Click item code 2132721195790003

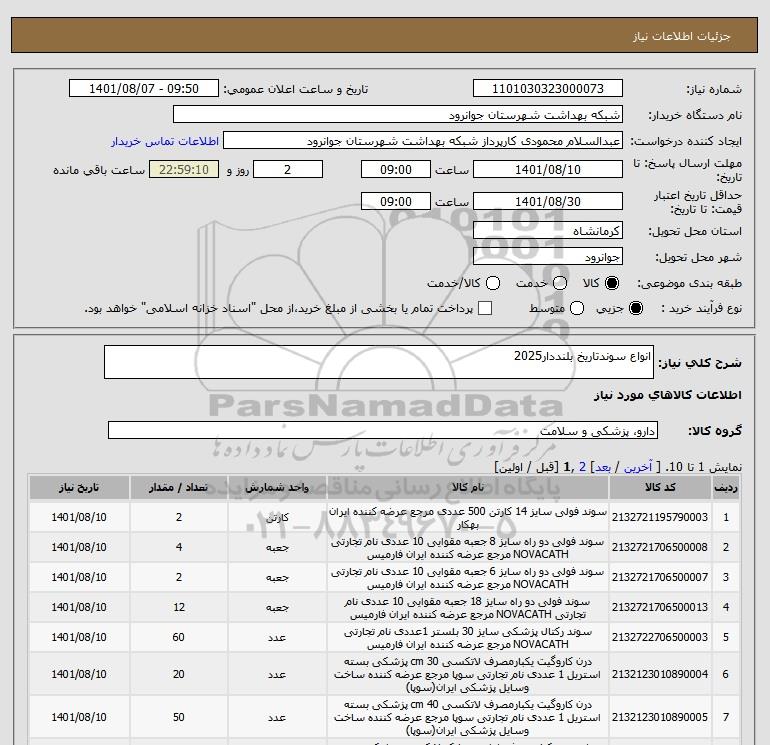[x=660, y=518]
